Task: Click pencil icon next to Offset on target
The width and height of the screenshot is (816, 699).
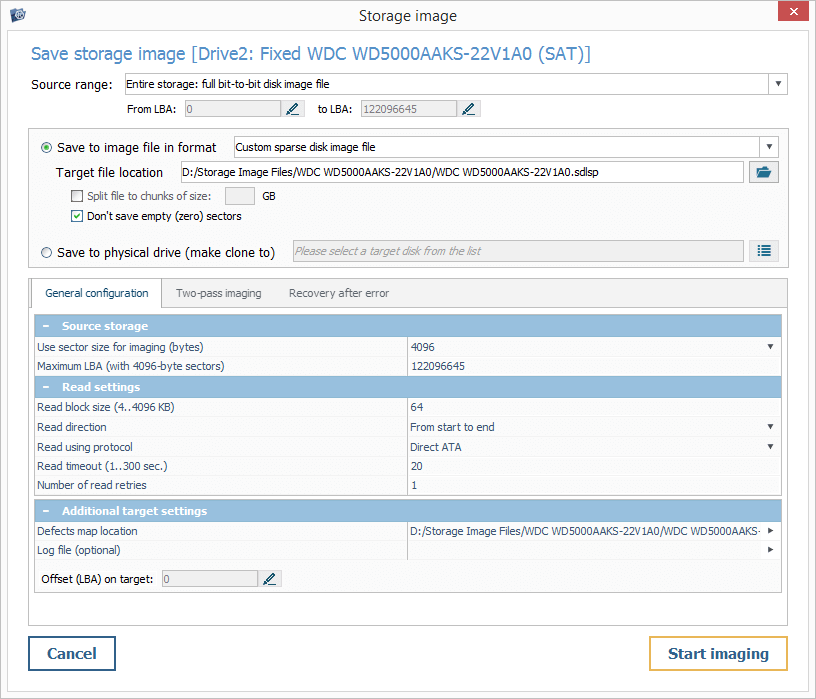Action: [270, 579]
